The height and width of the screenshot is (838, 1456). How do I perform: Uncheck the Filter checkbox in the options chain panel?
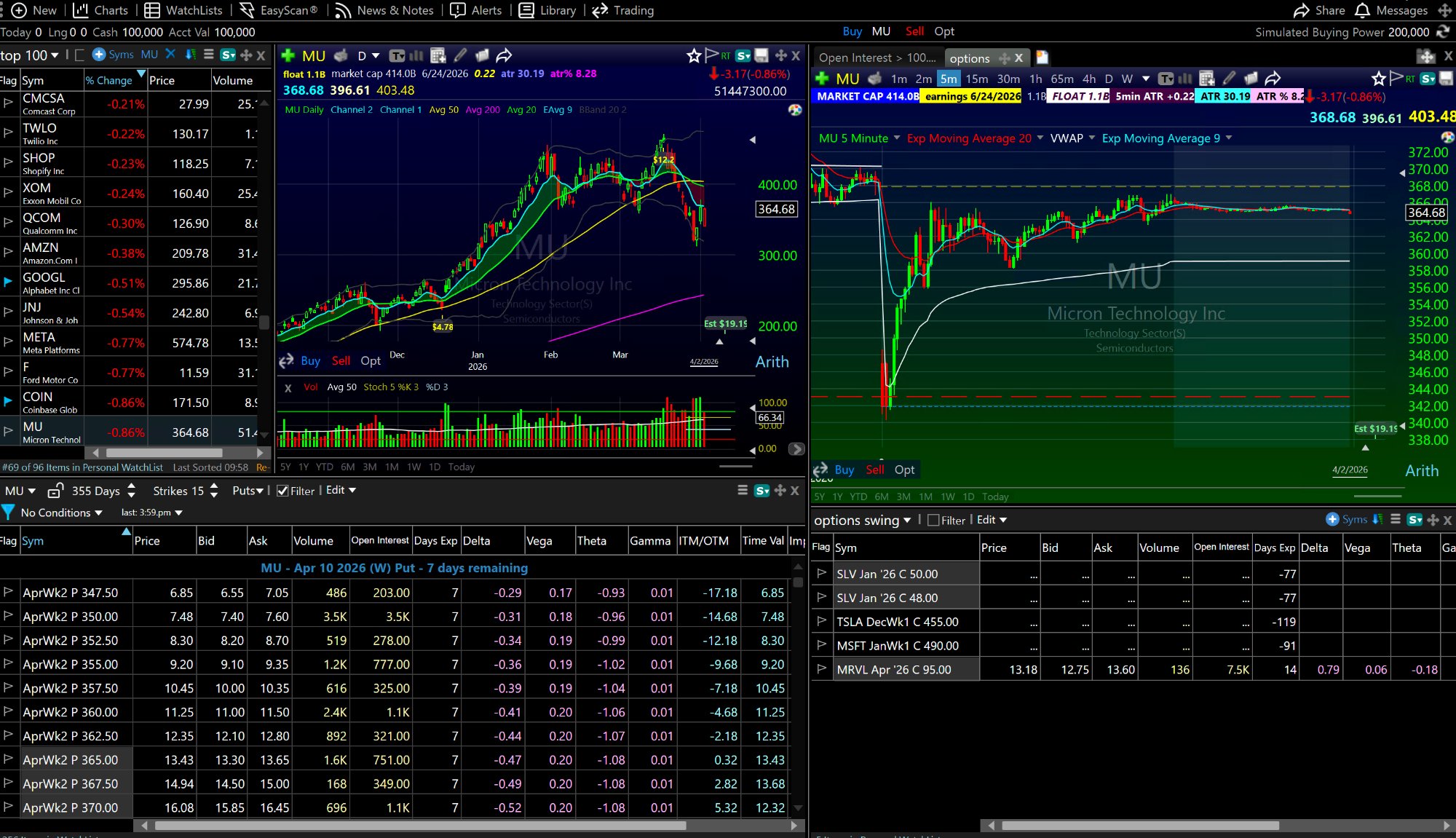click(x=282, y=491)
